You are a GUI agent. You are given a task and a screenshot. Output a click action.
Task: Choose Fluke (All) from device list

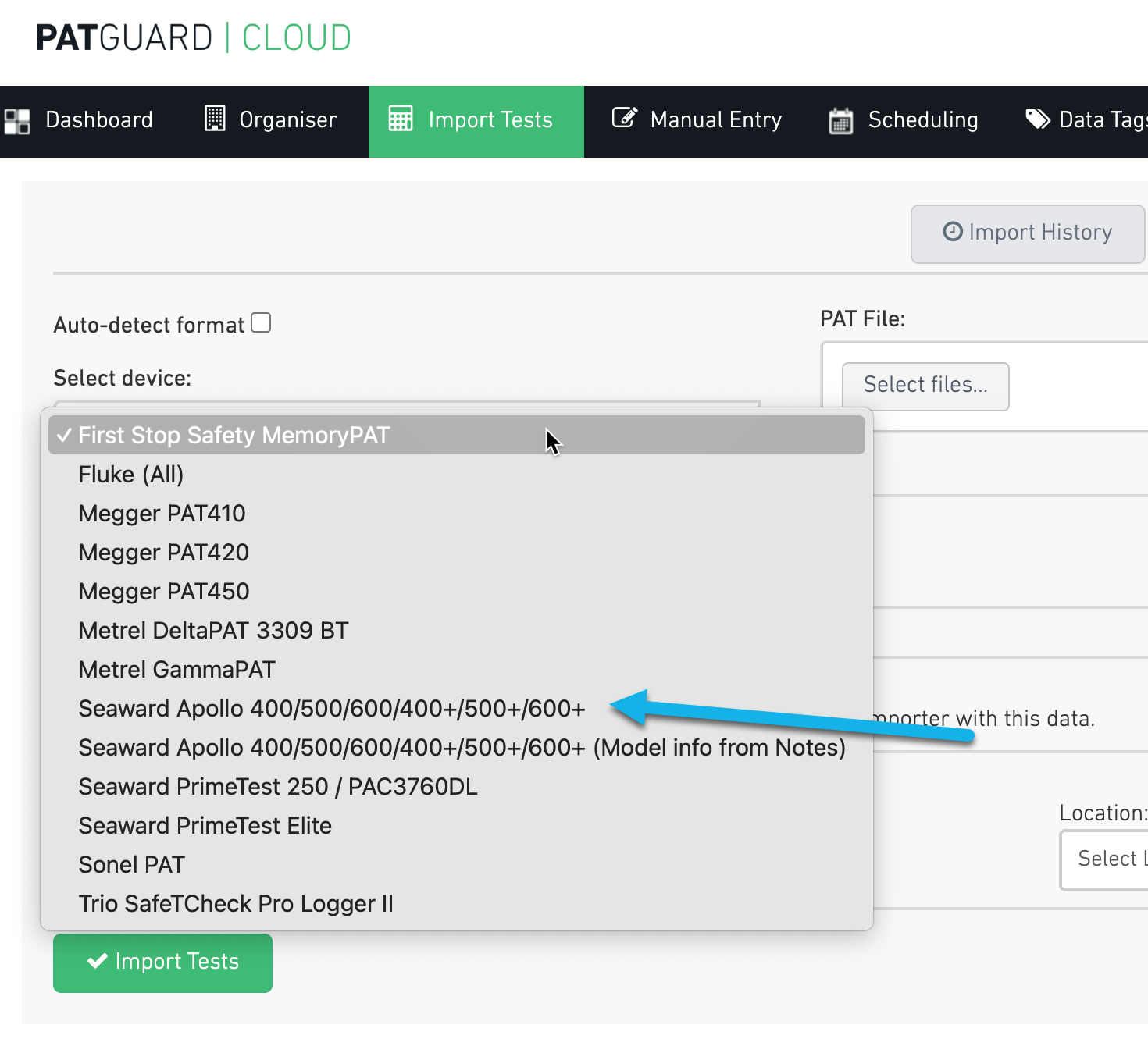click(x=457, y=474)
